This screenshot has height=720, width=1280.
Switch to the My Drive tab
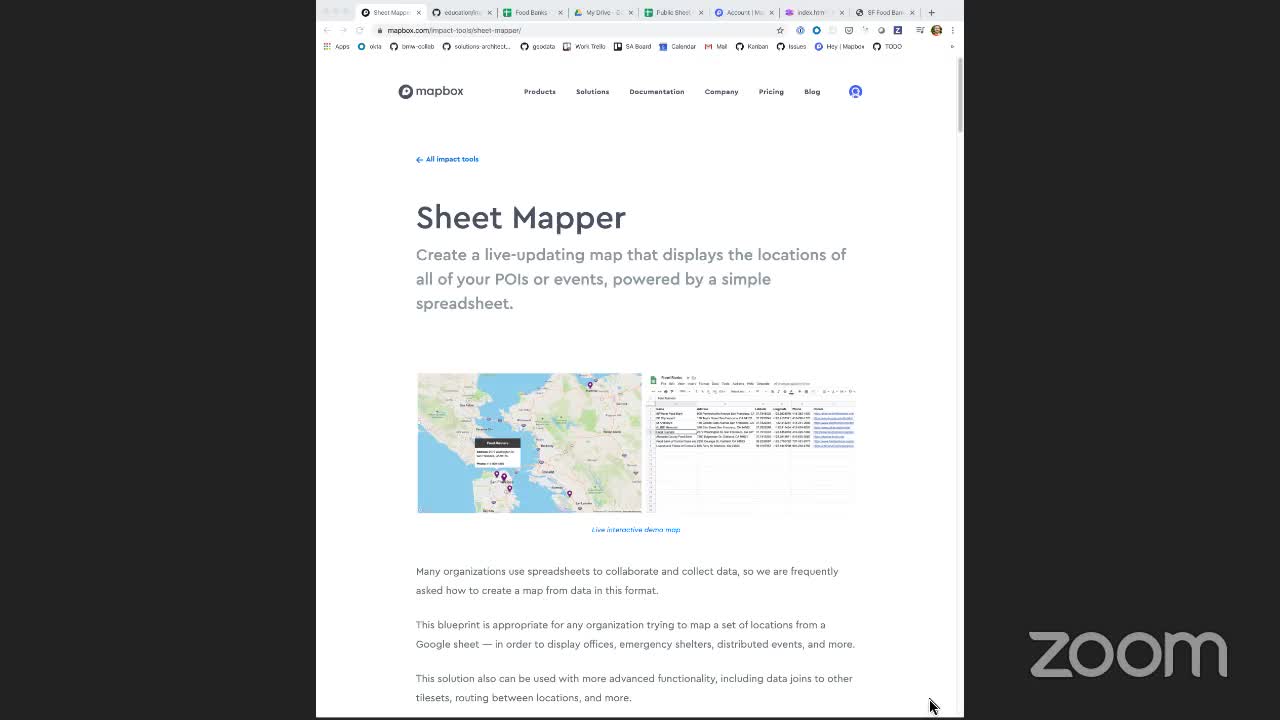[604, 12]
